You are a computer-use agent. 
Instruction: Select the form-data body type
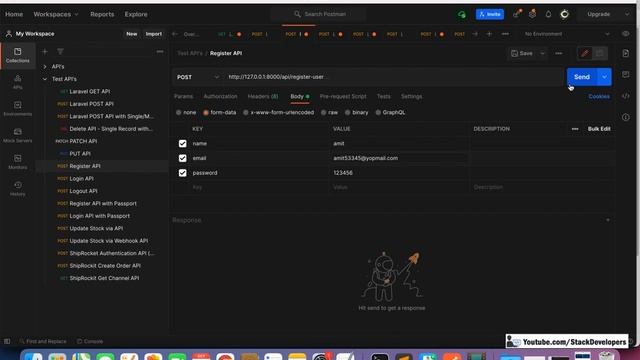[206, 112]
